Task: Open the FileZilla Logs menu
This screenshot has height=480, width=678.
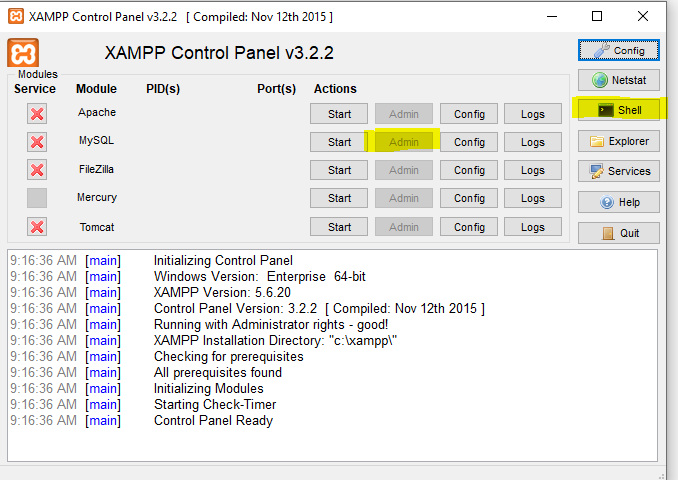Action: click(x=533, y=170)
